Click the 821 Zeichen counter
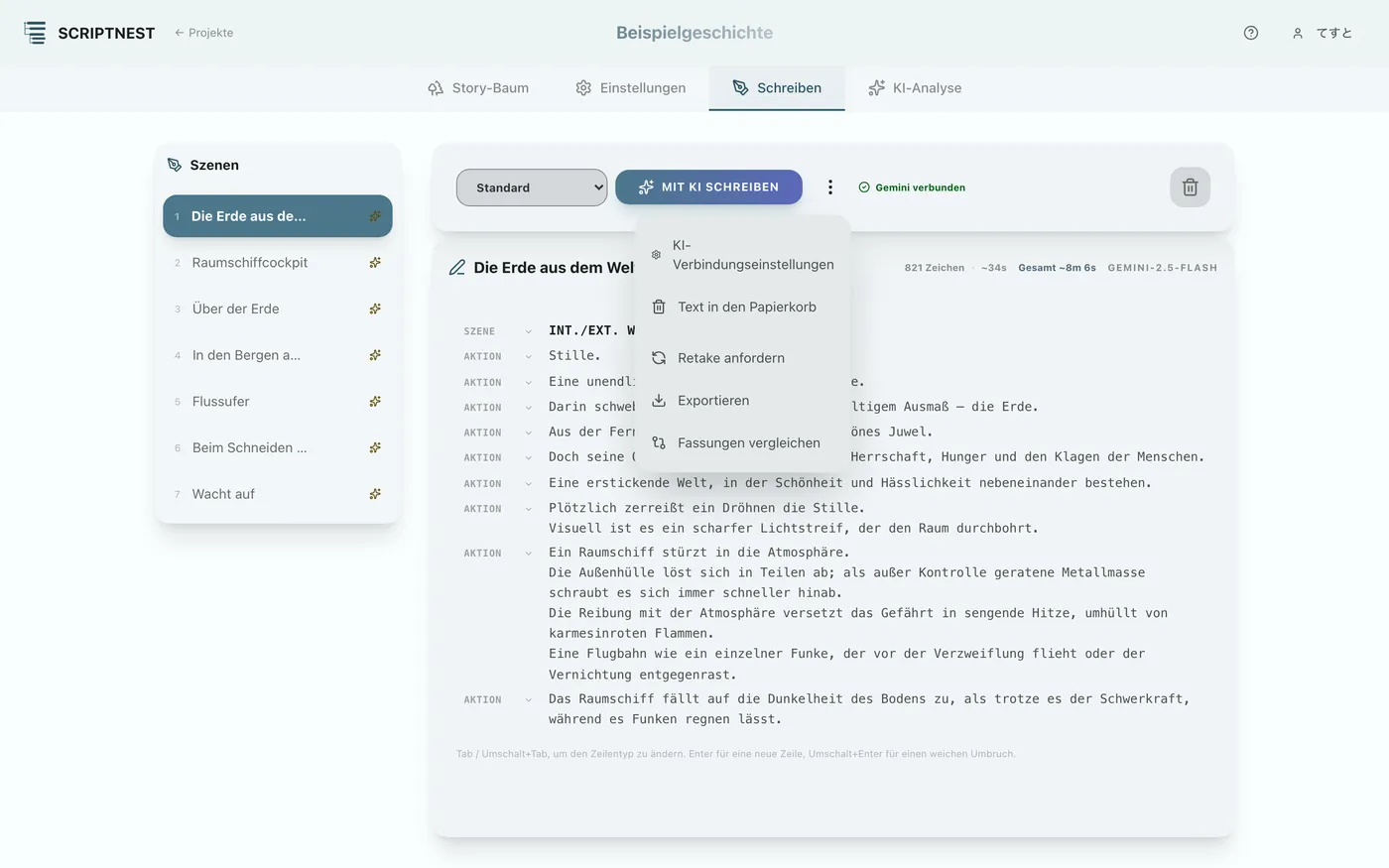 935,268
